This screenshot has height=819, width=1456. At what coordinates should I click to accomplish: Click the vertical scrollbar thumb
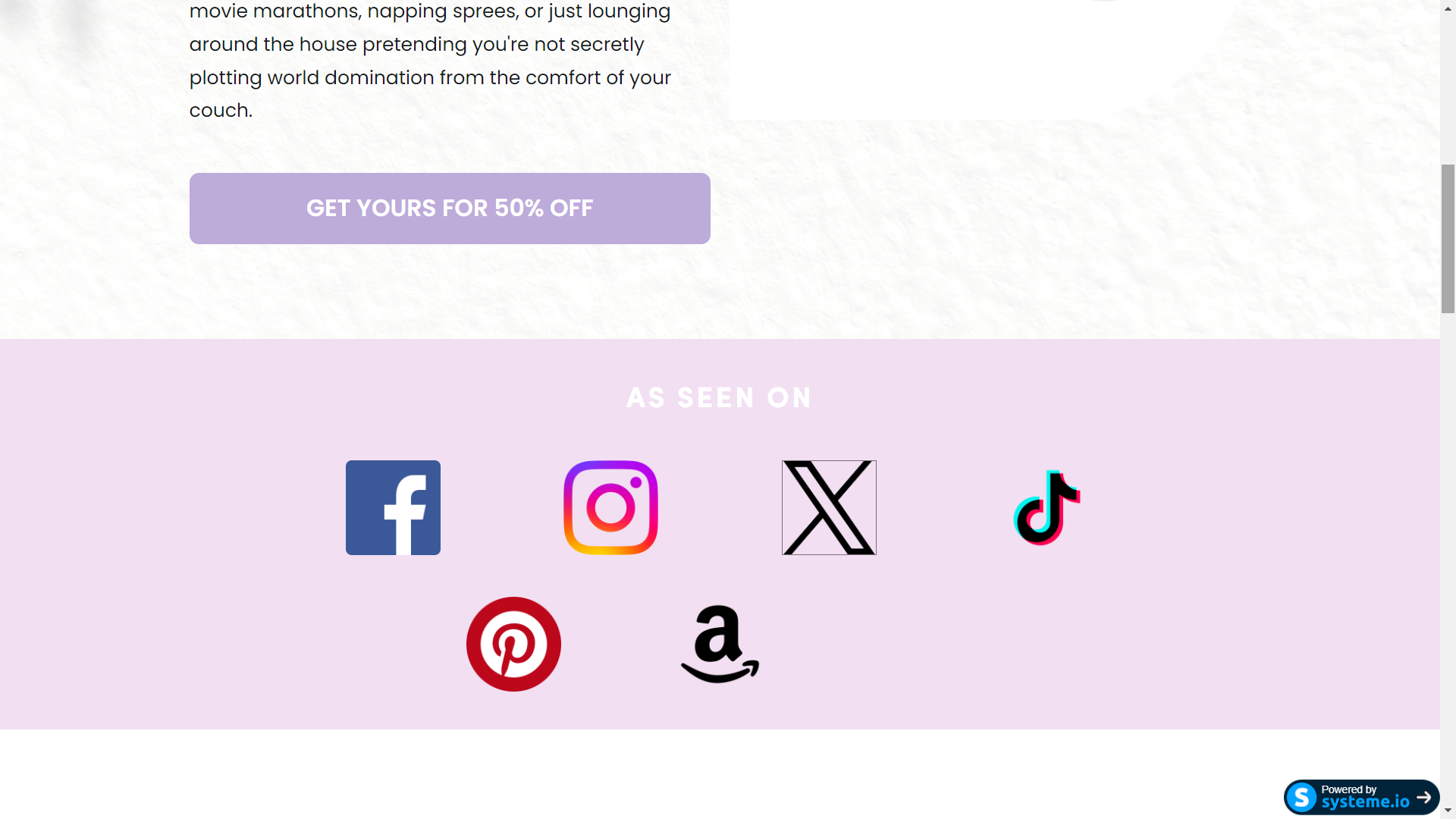pos(1448,238)
